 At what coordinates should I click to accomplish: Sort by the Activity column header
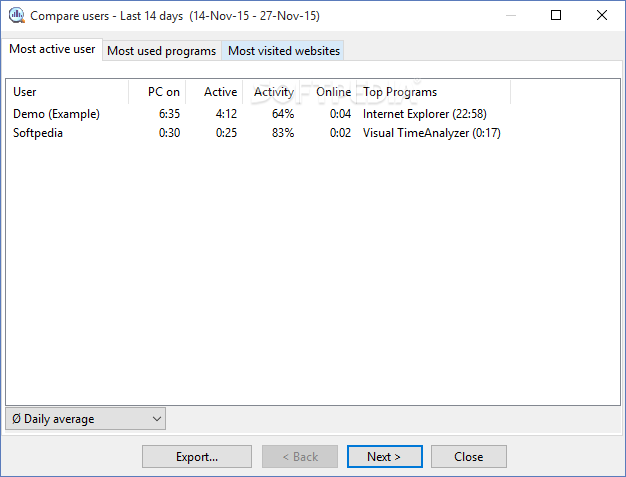[271, 92]
